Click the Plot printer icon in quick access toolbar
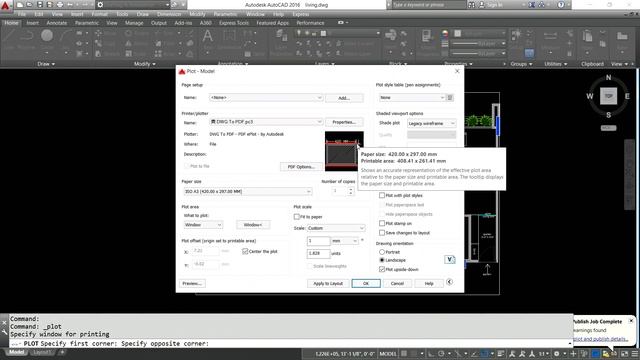This screenshot has width=640, height=360. pyautogui.click(x=60, y=5)
